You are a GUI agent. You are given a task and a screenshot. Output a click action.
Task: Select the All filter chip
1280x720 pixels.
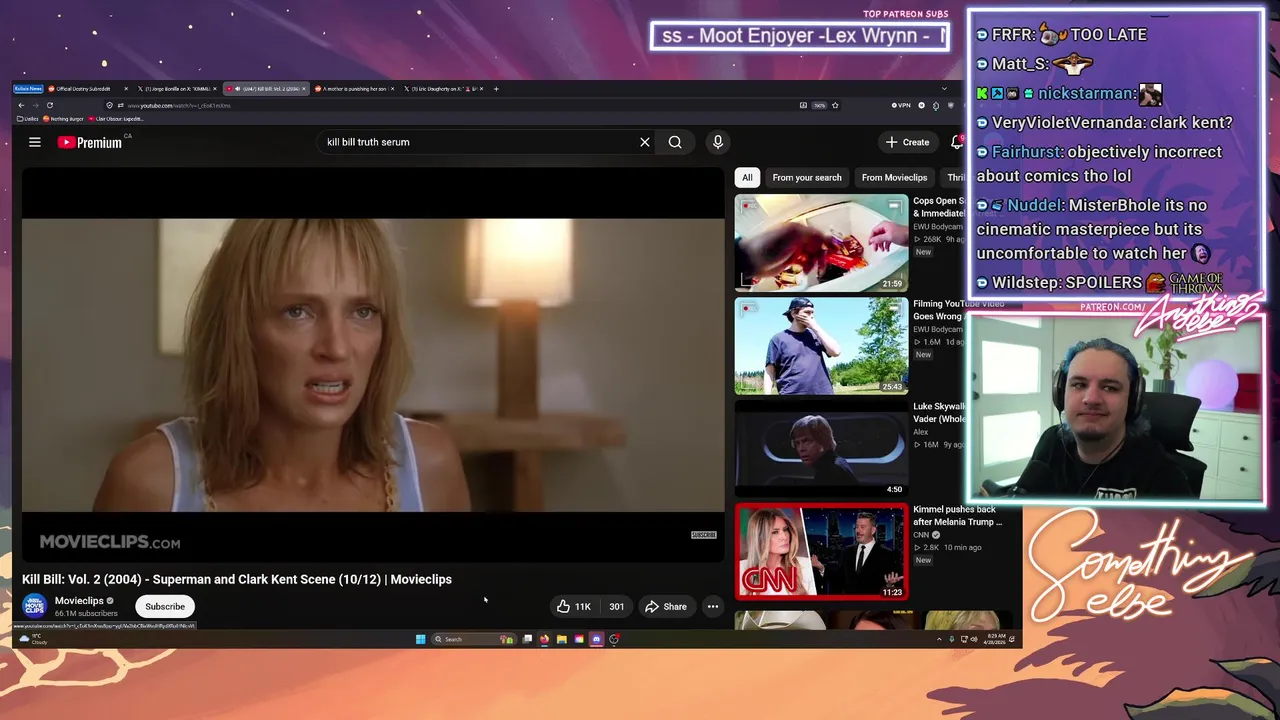point(747,177)
